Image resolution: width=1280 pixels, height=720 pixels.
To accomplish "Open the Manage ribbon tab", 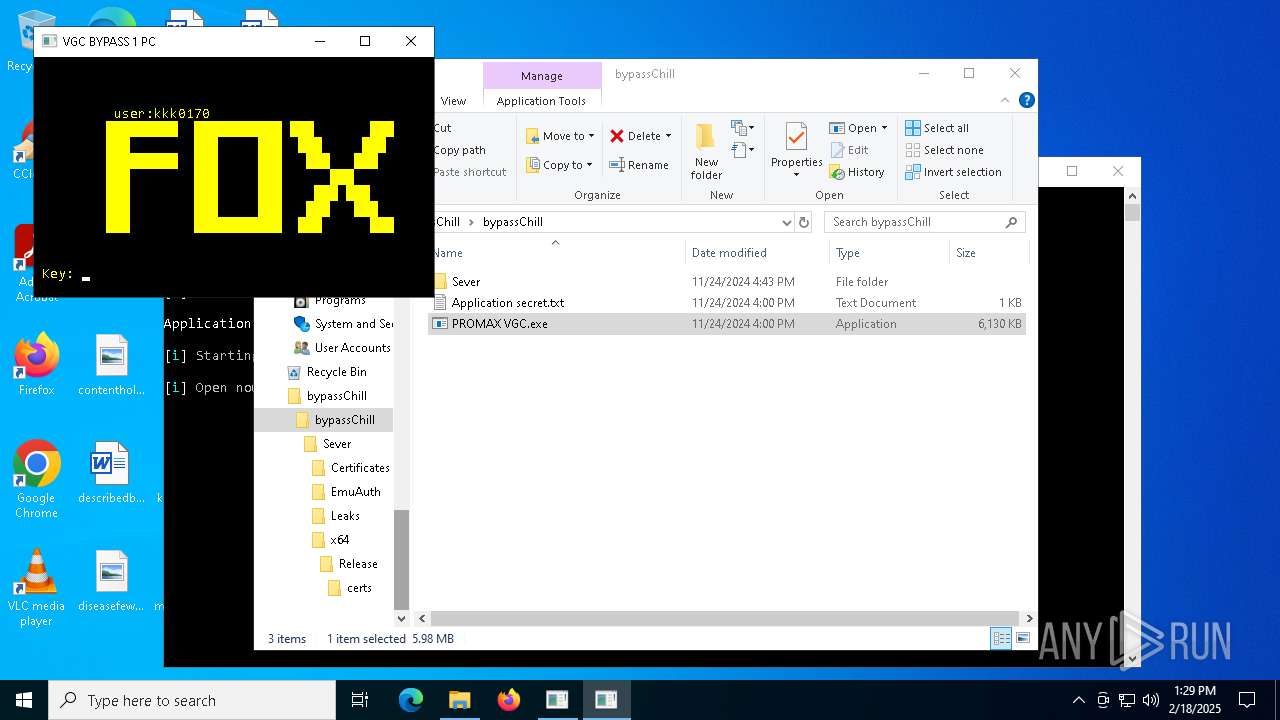I will [541, 76].
